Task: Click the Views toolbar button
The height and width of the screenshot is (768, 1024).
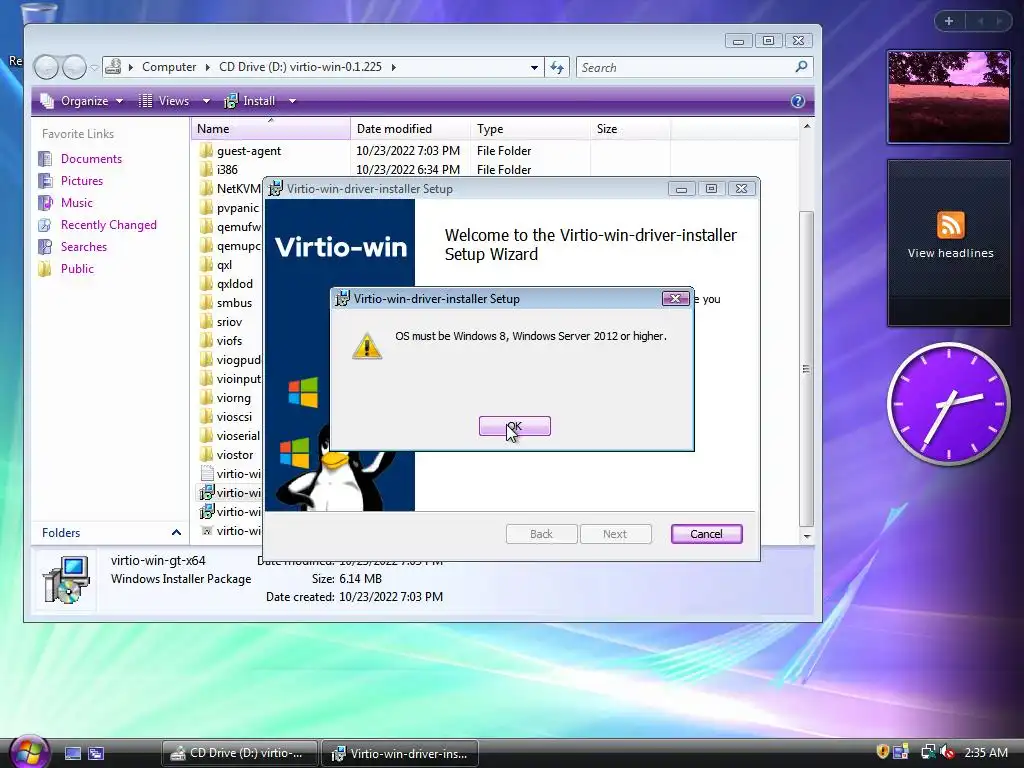Action: point(164,101)
